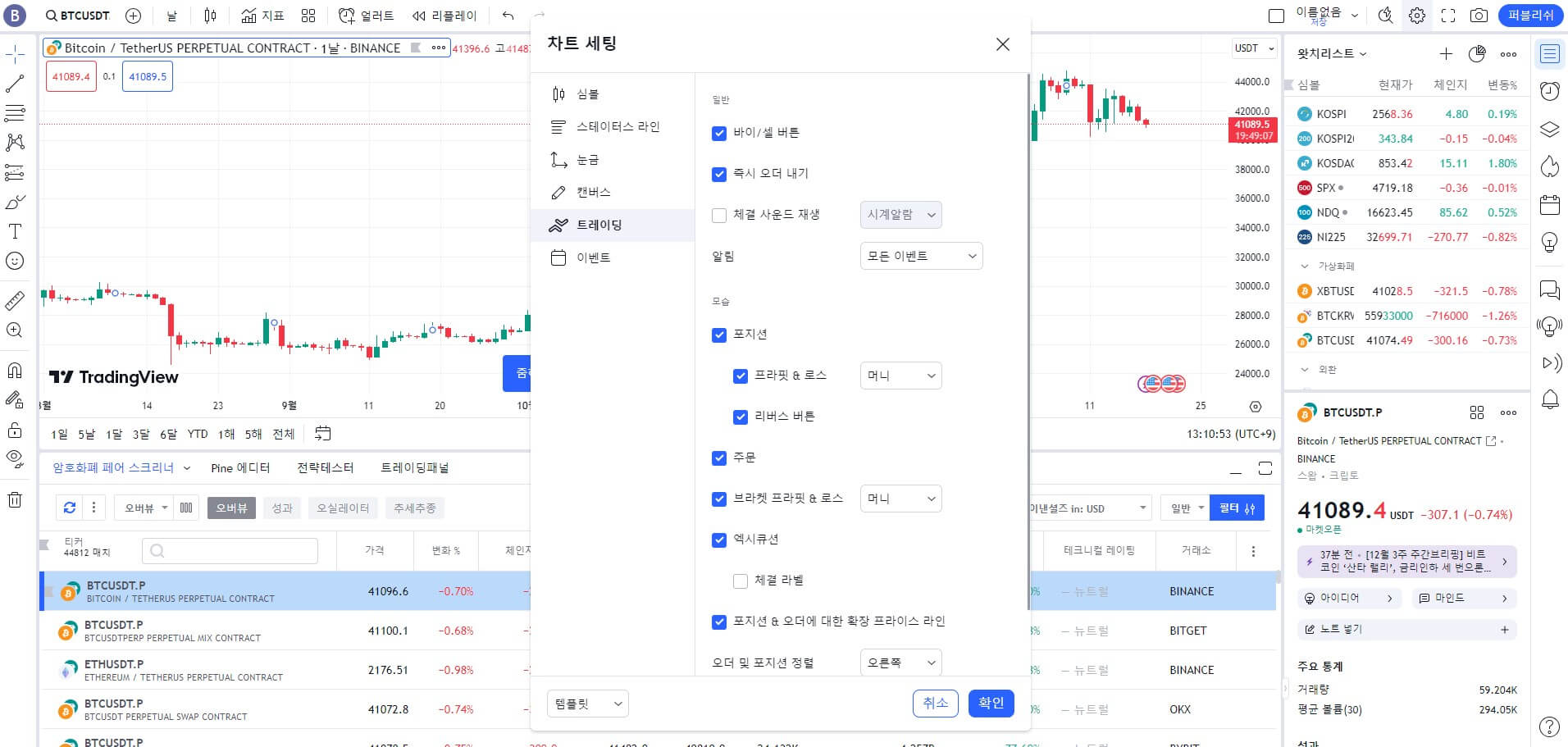
Task: Close the 차트 세팅 dialog
Action: [1002, 44]
